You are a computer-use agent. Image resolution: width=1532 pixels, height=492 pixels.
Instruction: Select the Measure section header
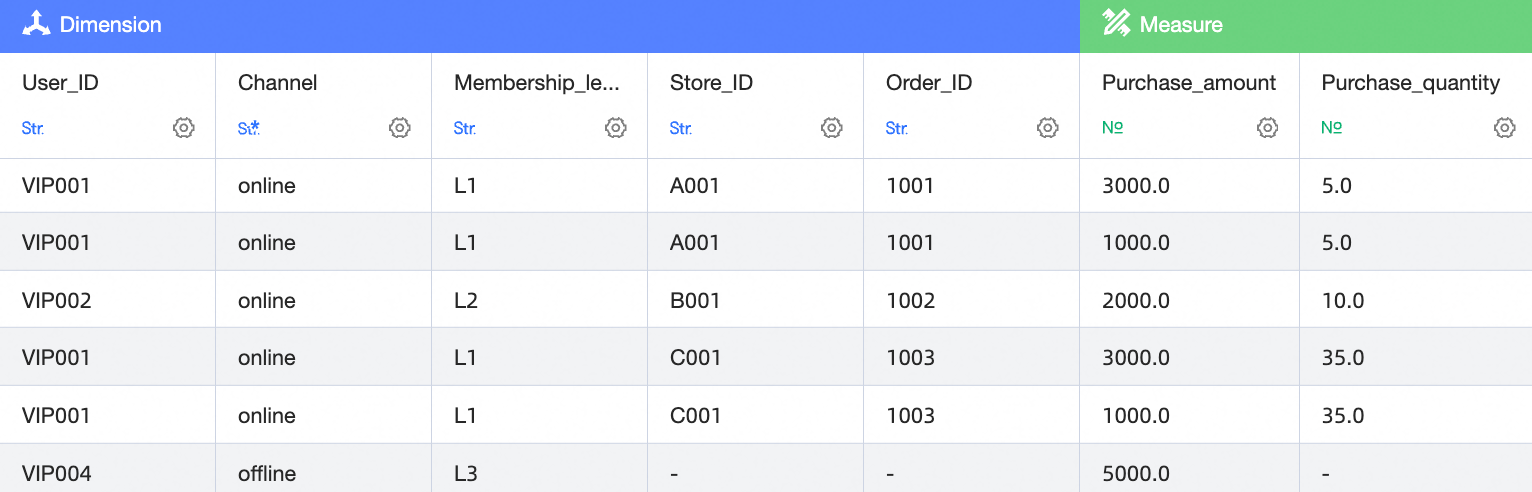[1181, 24]
